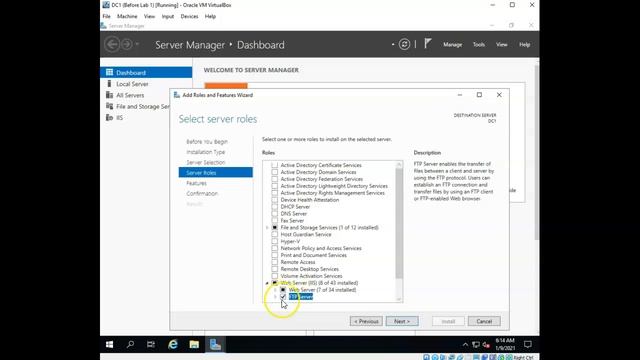This screenshot has width=640, height=360.
Task: Click the network tray icon
Action: pyautogui.click(x=476, y=344)
